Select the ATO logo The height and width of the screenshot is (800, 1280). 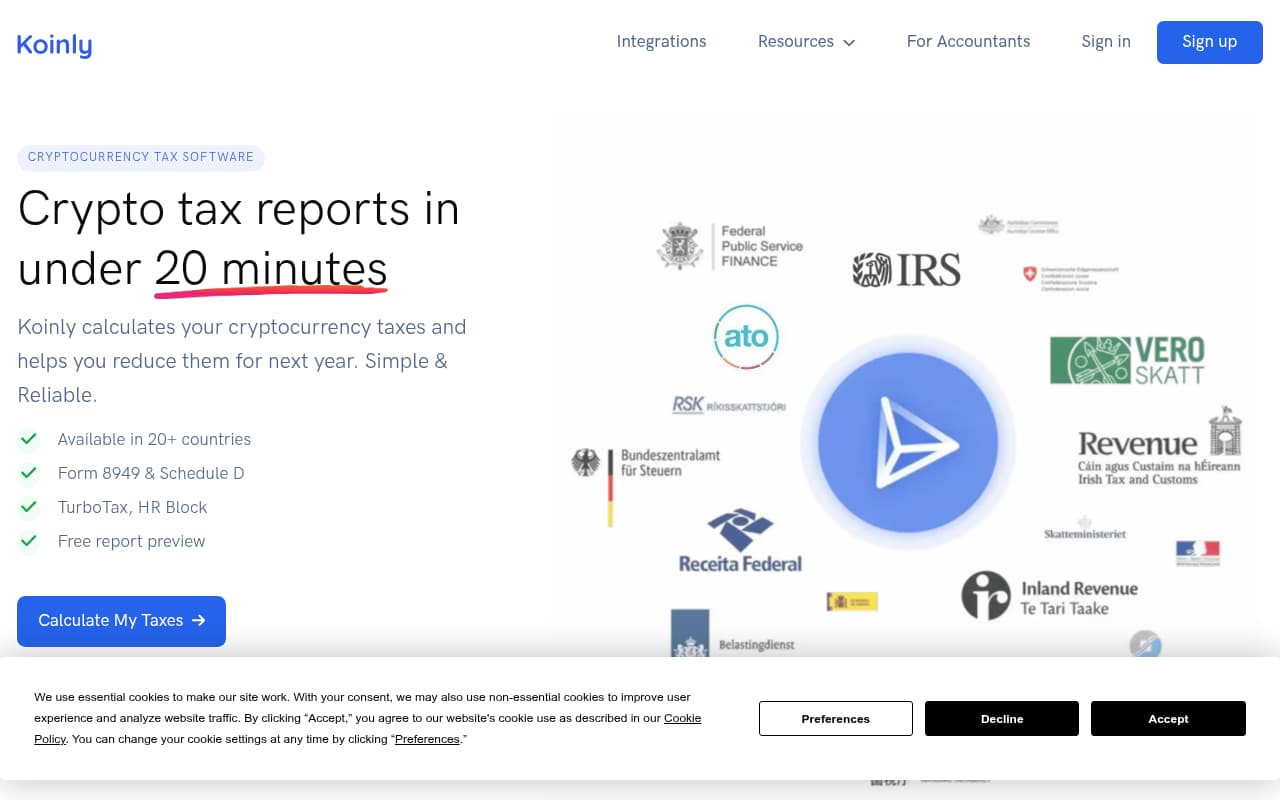click(746, 337)
